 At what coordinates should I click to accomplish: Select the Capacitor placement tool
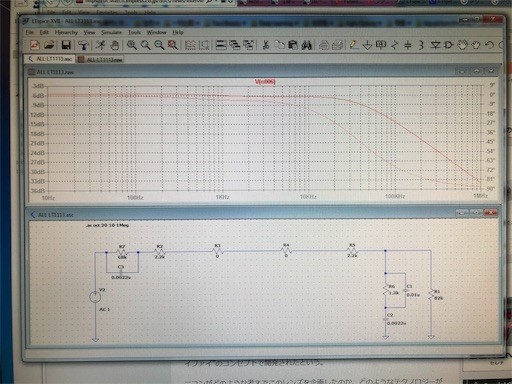tap(408, 45)
